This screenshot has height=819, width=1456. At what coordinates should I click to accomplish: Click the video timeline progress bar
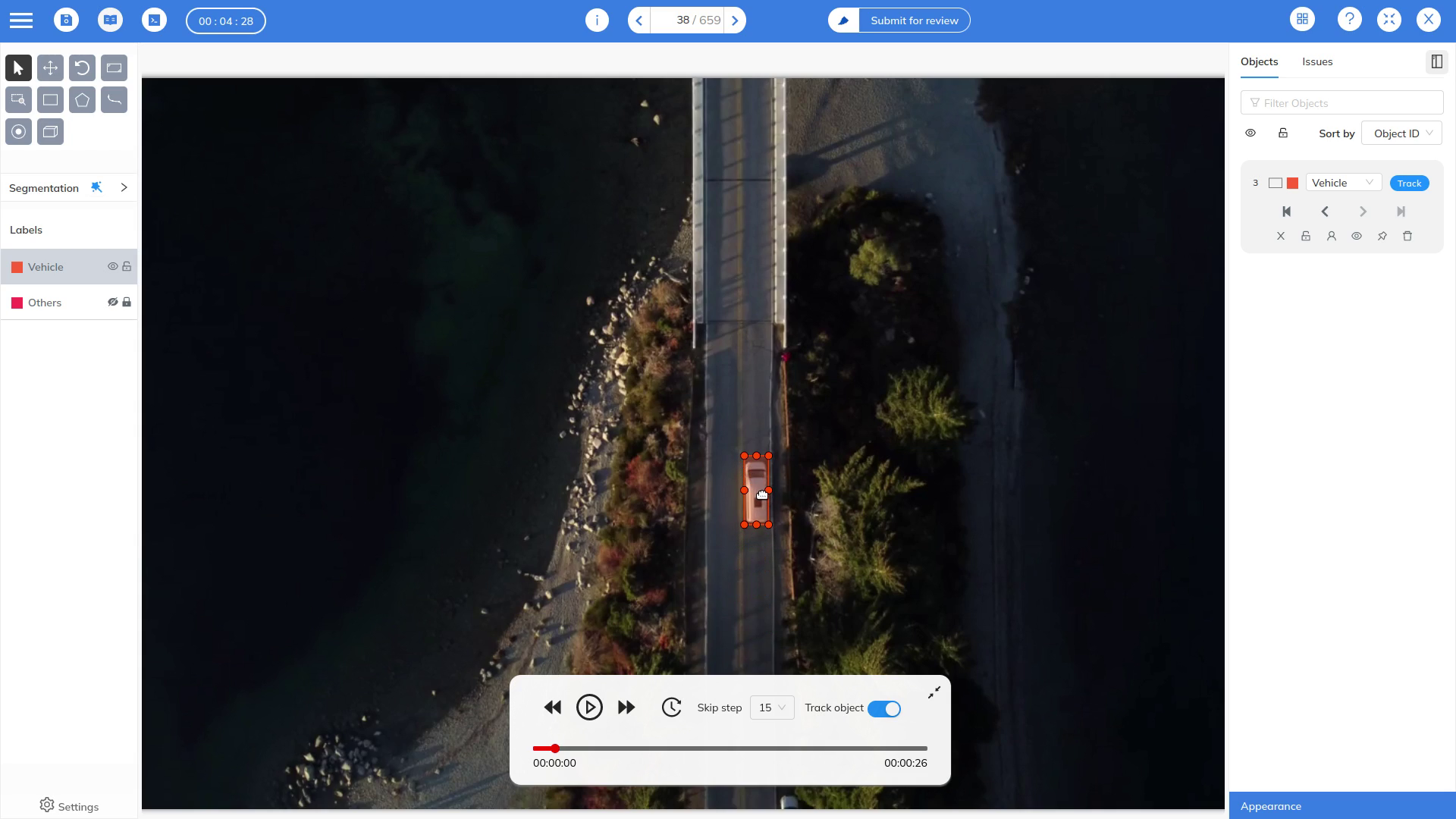point(730,749)
